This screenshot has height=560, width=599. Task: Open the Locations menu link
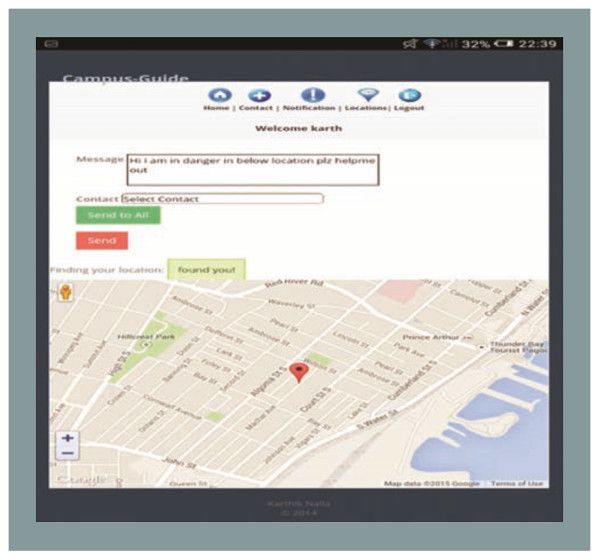(366, 108)
